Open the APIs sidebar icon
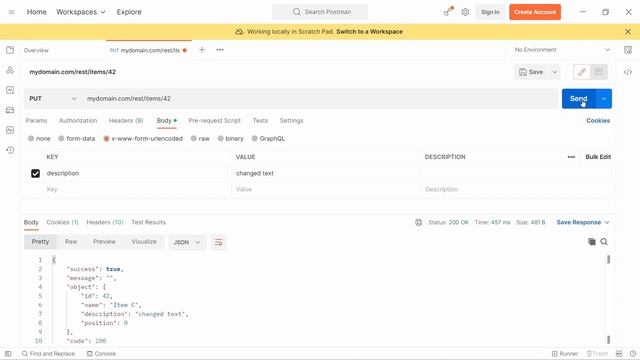 (x=10, y=70)
